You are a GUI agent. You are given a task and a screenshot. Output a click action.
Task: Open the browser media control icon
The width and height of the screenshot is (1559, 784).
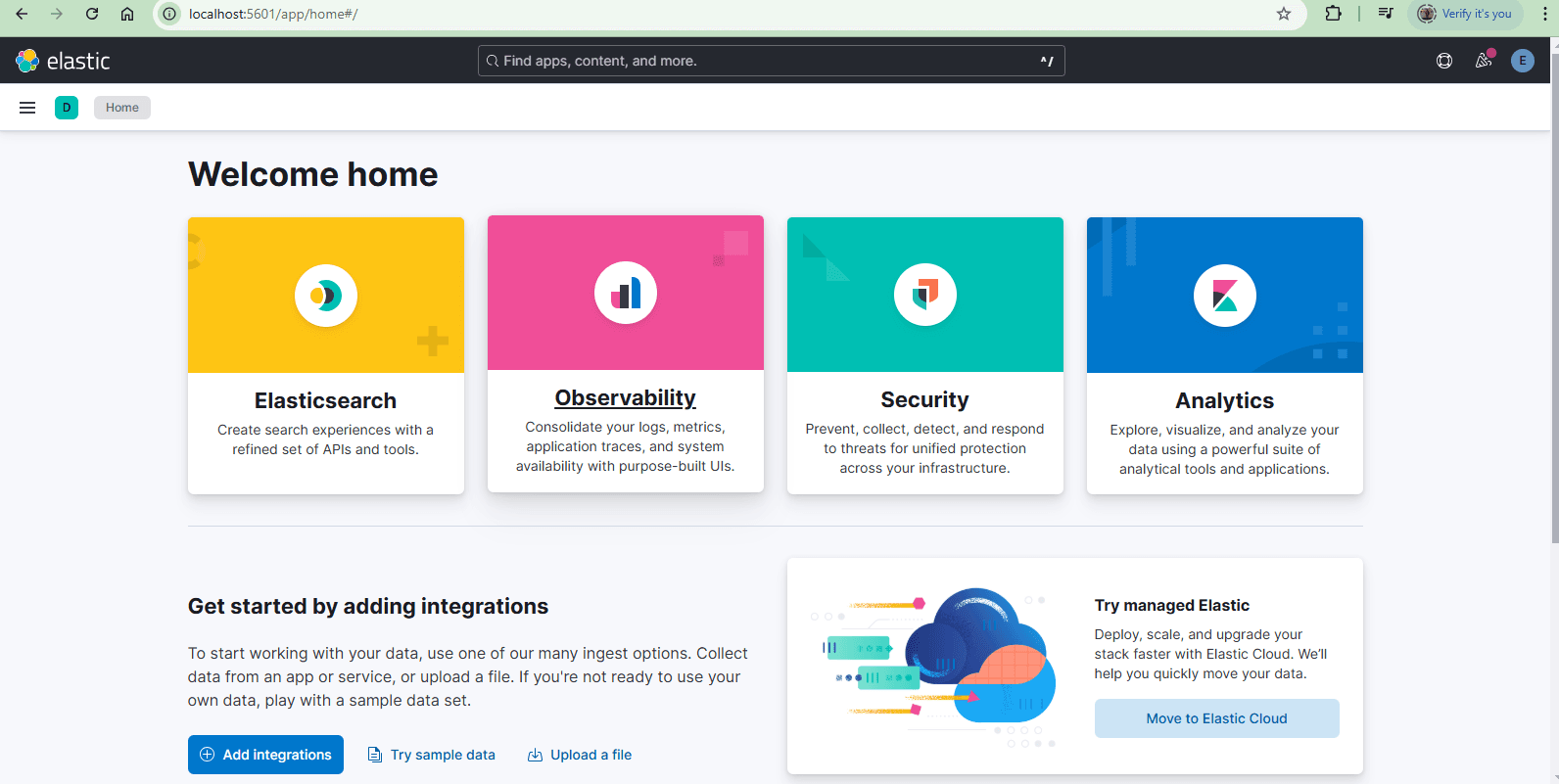click(1386, 14)
